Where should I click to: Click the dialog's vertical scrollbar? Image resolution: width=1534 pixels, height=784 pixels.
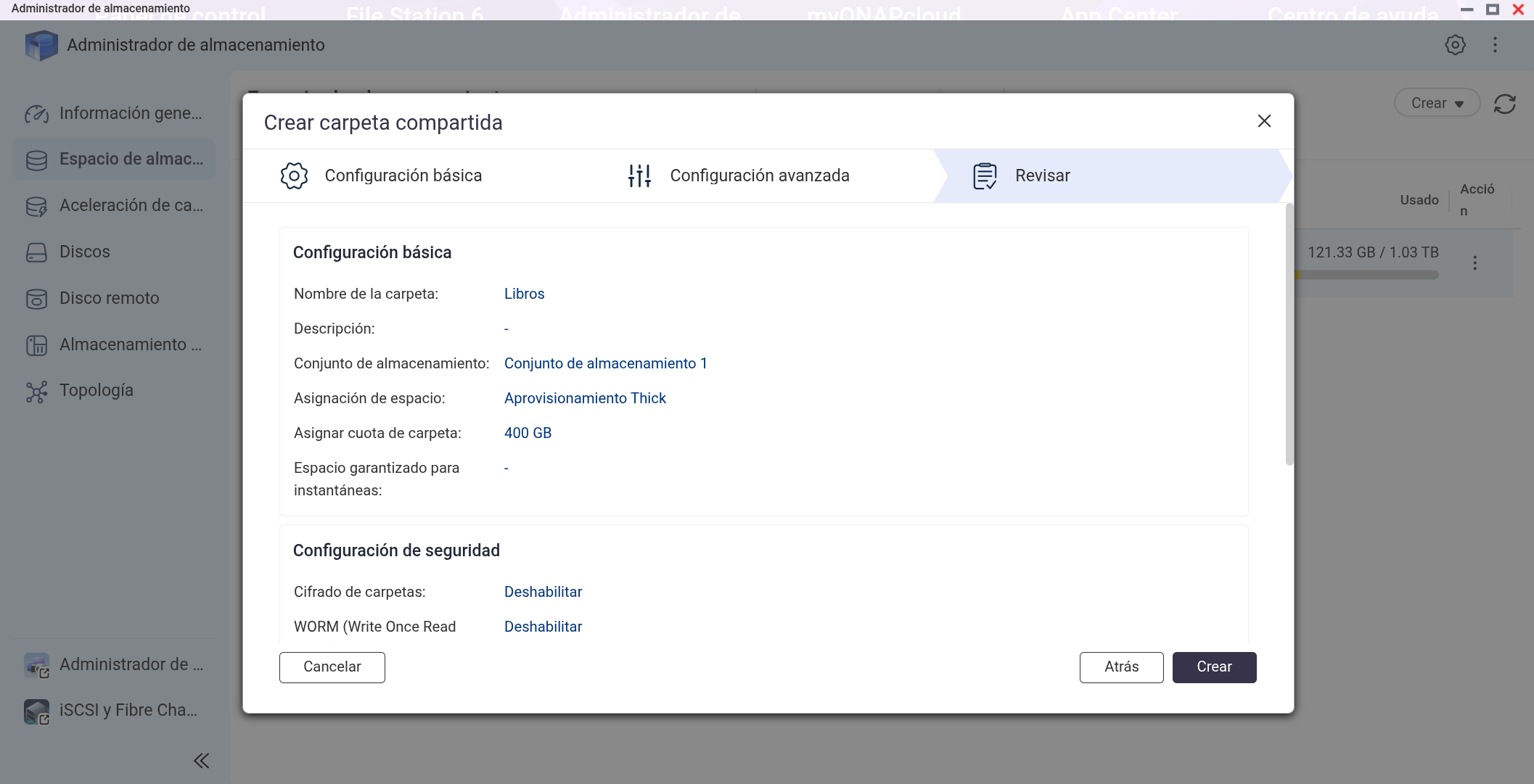coord(1289,334)
